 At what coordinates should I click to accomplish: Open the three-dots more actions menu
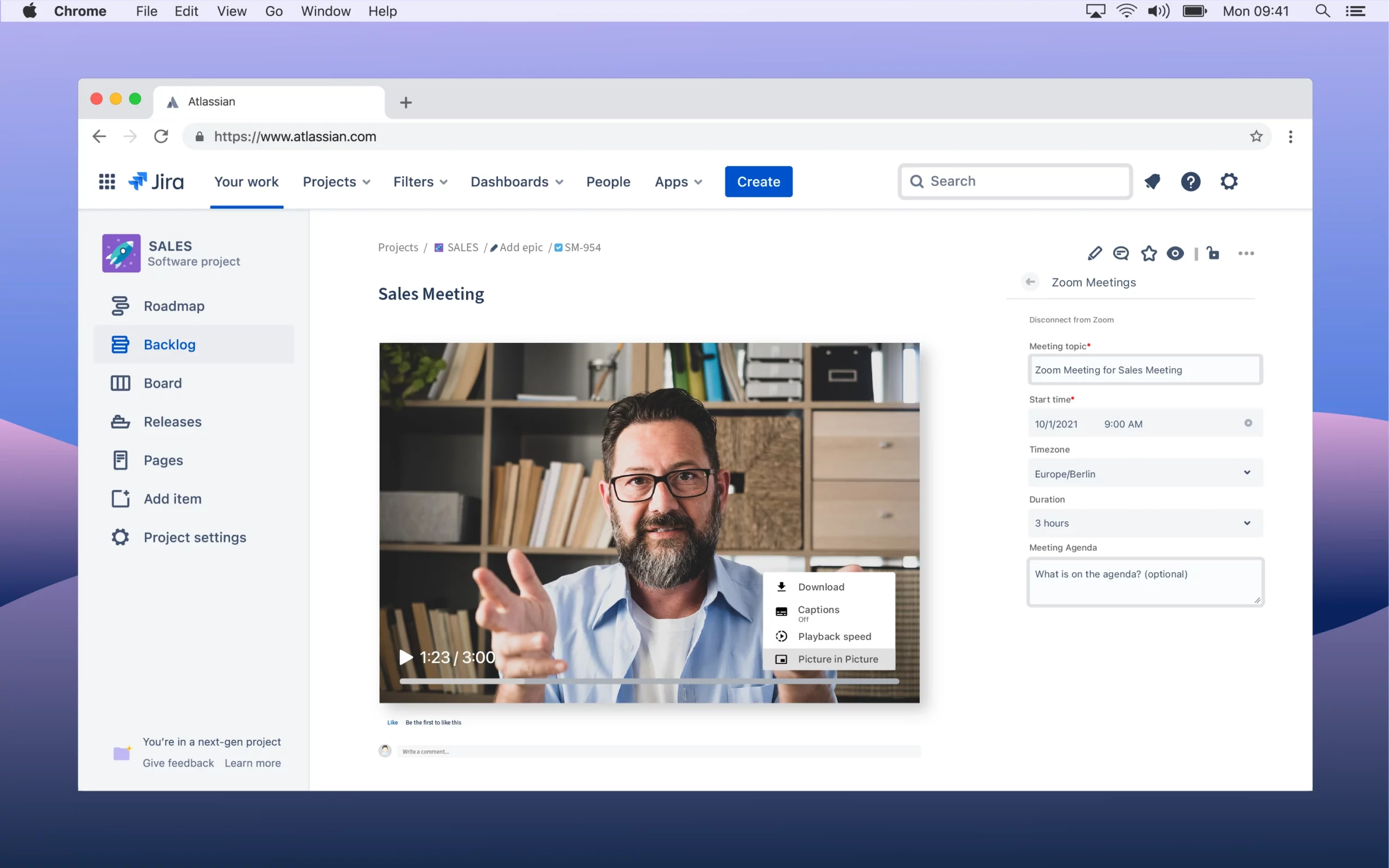(x=1246, y=253)
